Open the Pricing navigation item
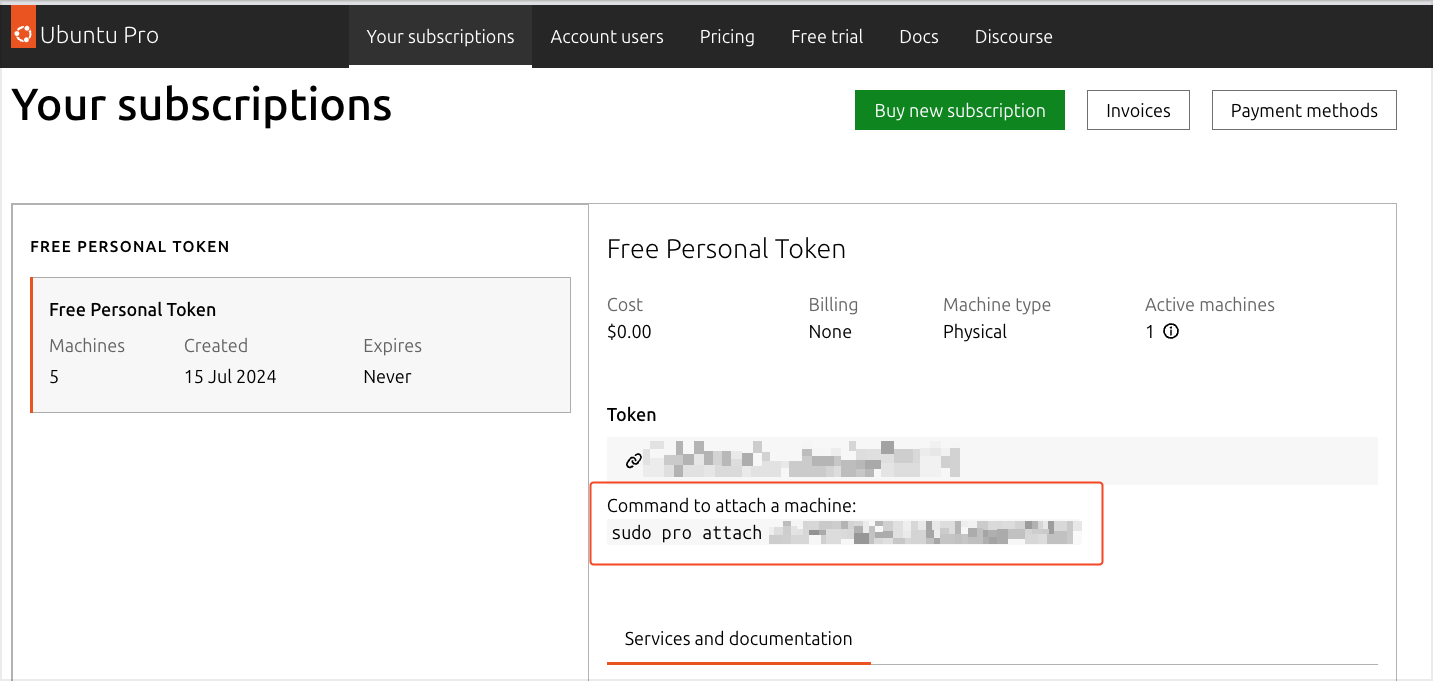Viewport: 1433px width, 681px height. (x=727, y=37)
